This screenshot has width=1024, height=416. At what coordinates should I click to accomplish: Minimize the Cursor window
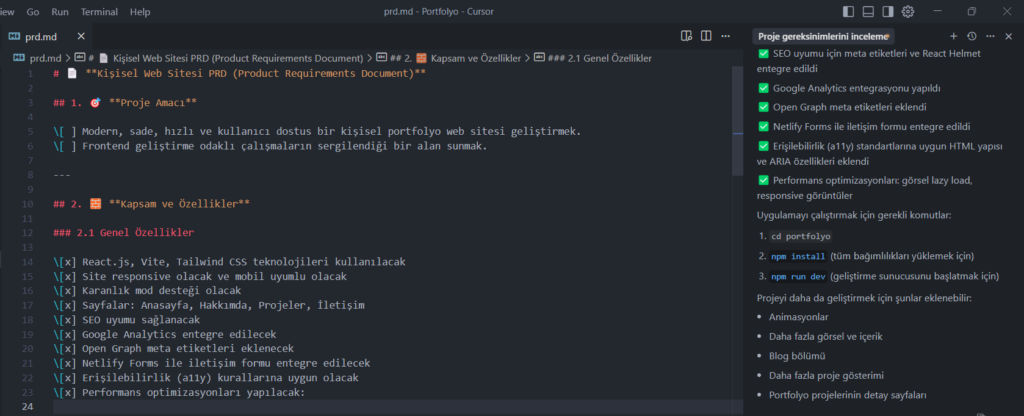[938, 12]
